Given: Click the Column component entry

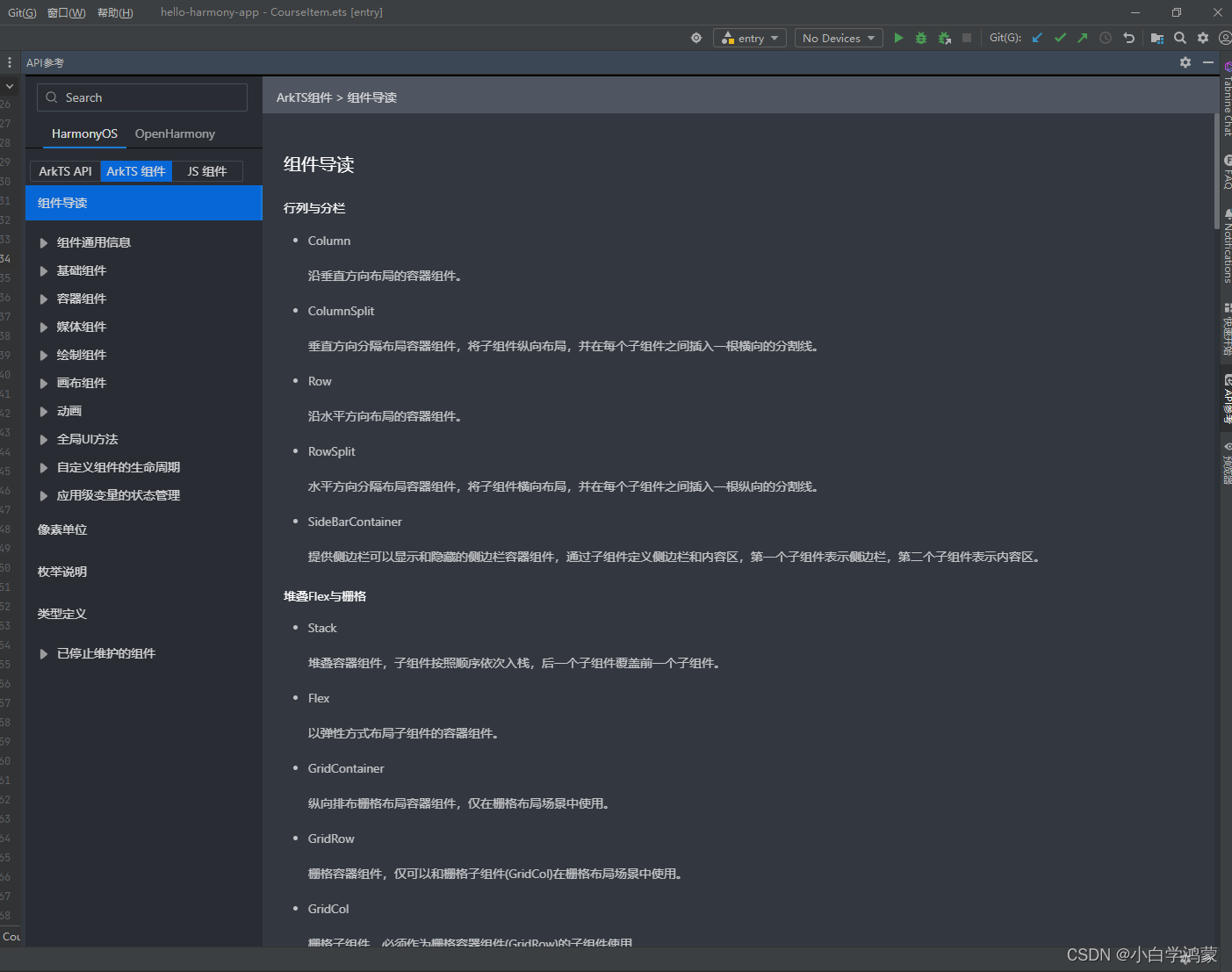Looking at the screenshot, I should click(x=329, y=241).
